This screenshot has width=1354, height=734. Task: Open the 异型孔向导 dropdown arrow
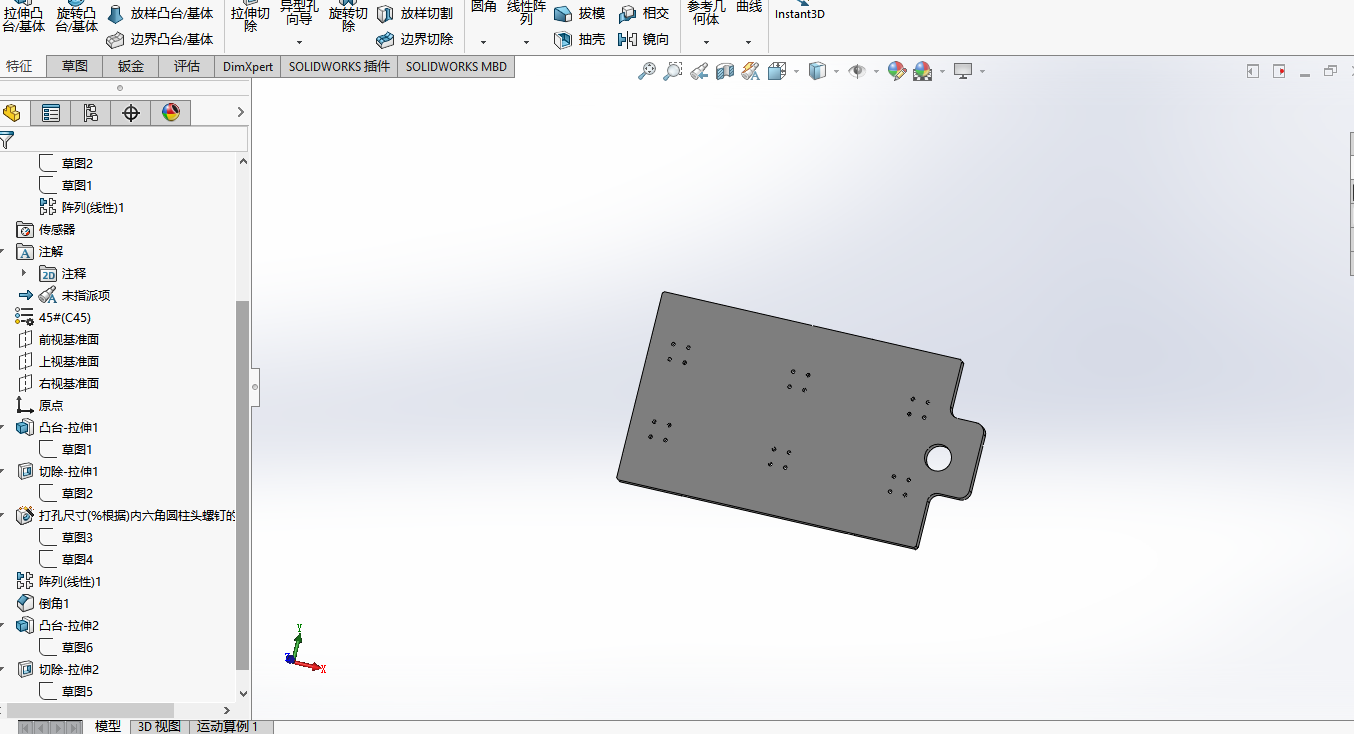coord(299,43)
